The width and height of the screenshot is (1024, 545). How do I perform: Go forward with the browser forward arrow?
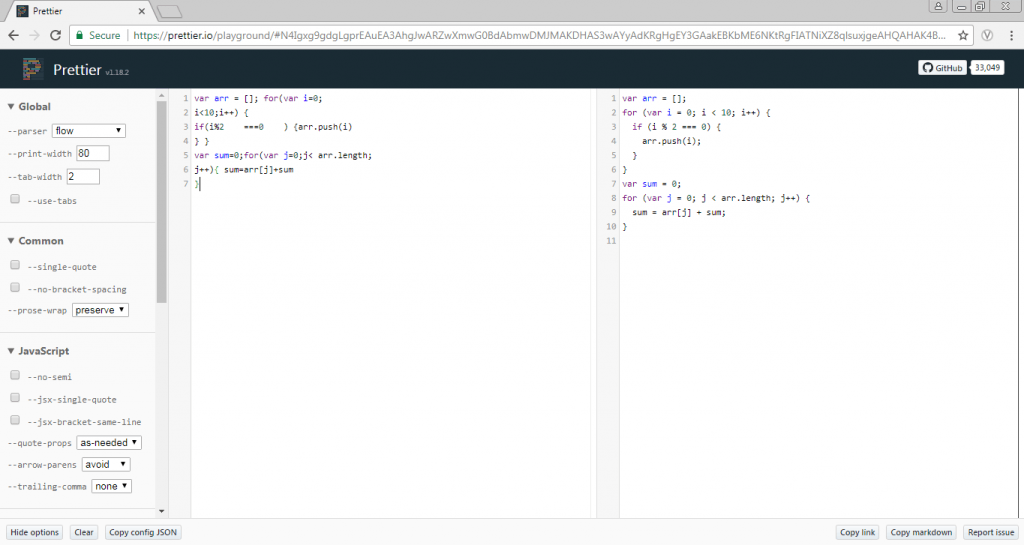coord(35,35)
